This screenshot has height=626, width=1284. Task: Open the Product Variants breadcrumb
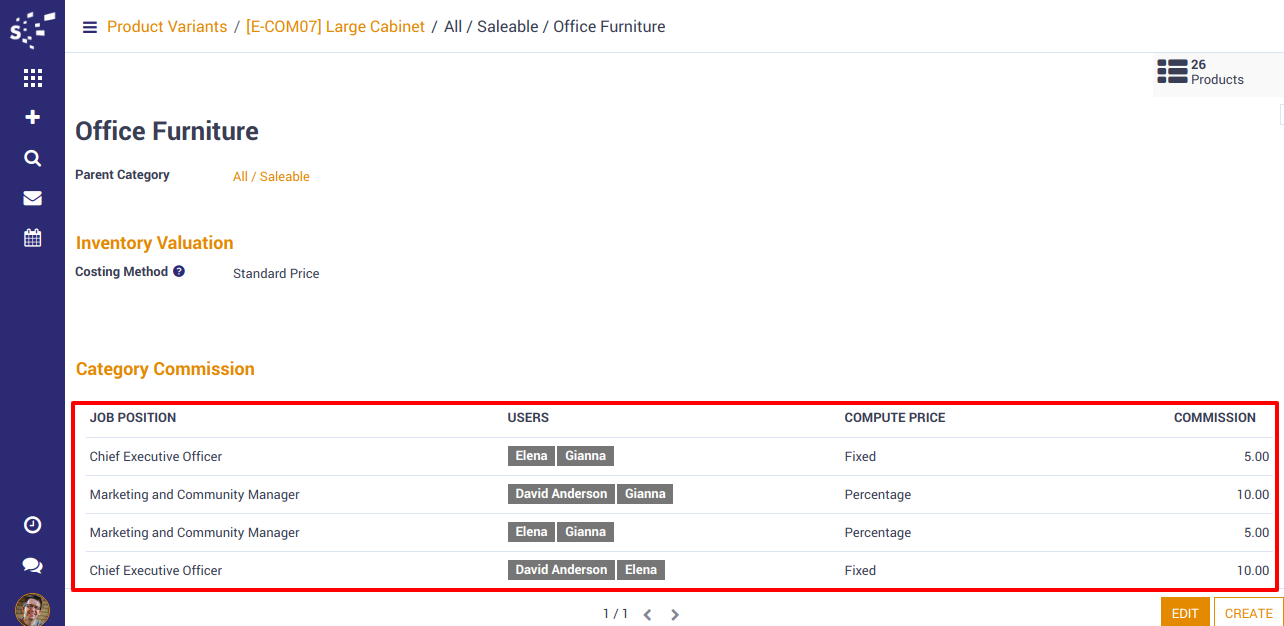click(x=167, y=27)
